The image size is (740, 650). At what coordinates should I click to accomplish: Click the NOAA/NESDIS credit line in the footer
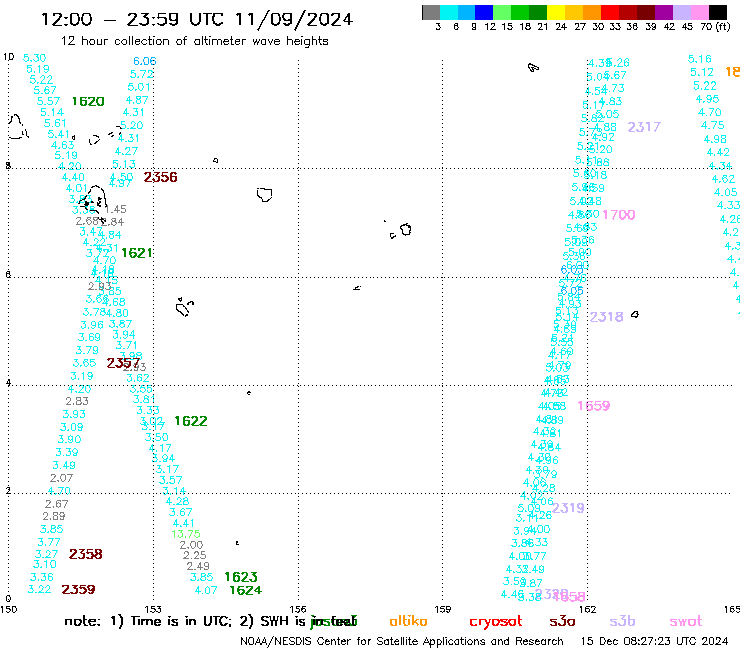click(402, 642)
